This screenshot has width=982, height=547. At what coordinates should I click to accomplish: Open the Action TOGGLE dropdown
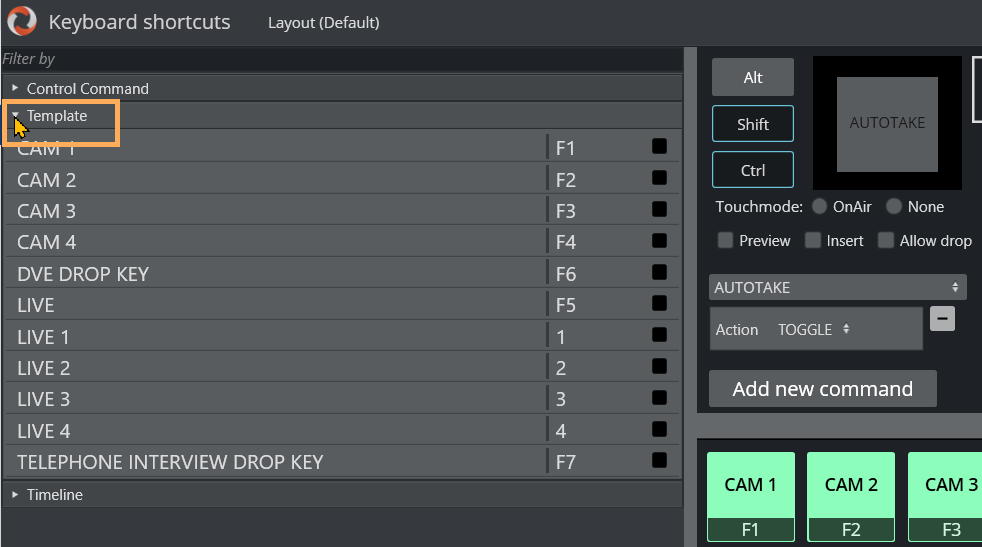click(814, 329)
